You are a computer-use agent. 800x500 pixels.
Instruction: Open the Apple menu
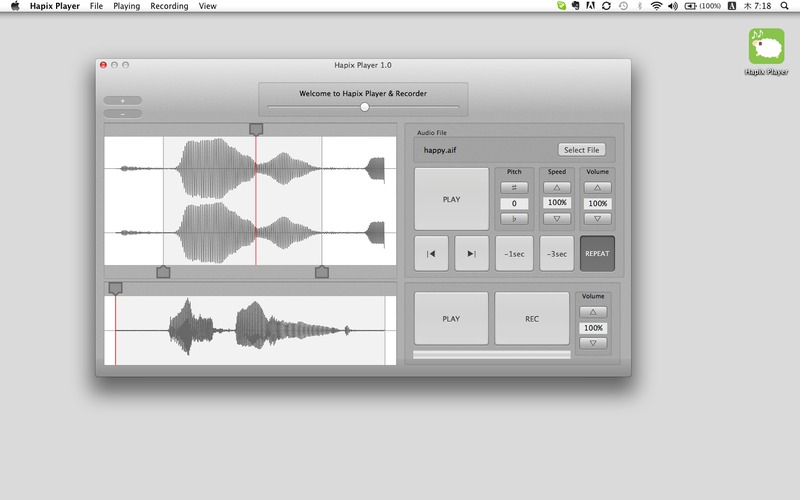coord(15,6)
